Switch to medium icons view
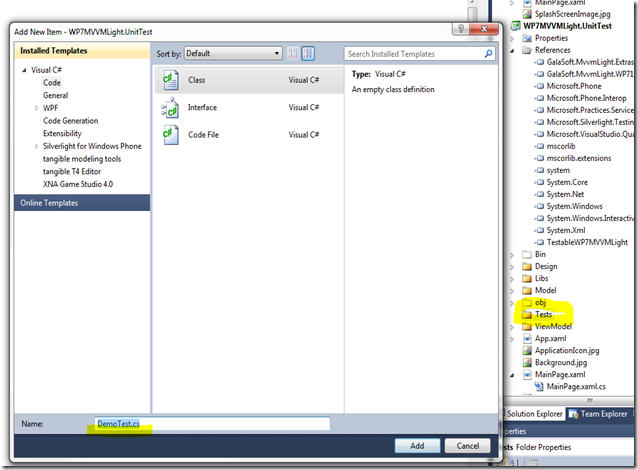Viewport: 638px width, 470px height. pyautogui.click(x=308, y=53)
